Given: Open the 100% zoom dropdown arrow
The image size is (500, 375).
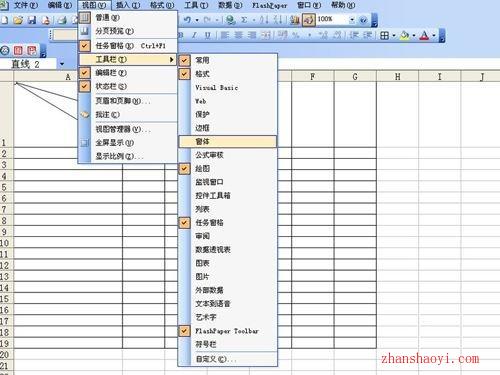Looking at the screenshot, I should (x=352, y=20).
